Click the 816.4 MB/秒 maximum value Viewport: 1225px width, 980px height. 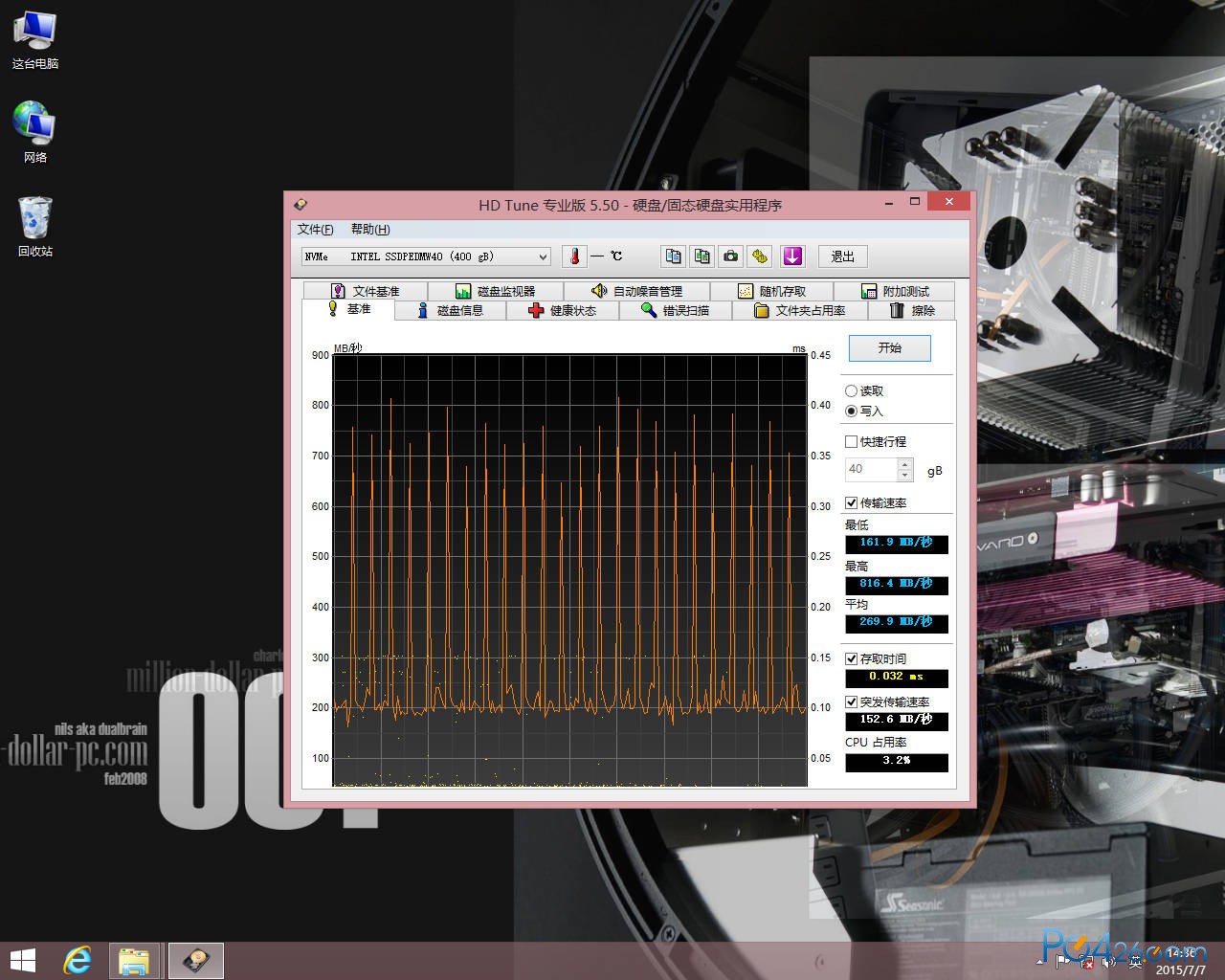tap(897, 584)
